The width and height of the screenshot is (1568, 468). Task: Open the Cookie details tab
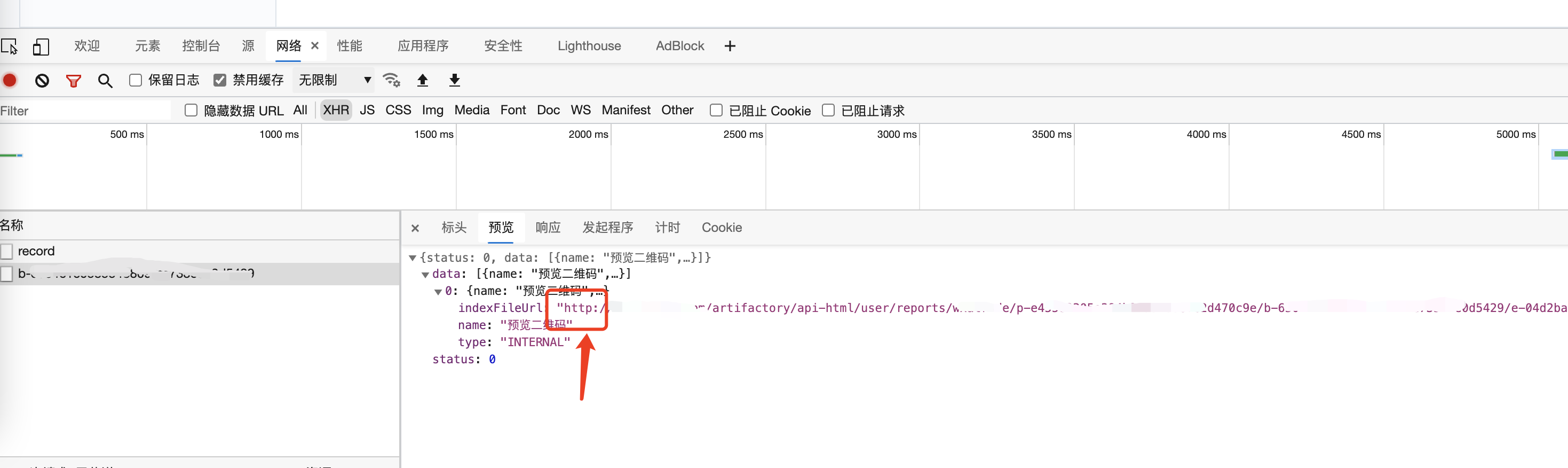point(722,227)
